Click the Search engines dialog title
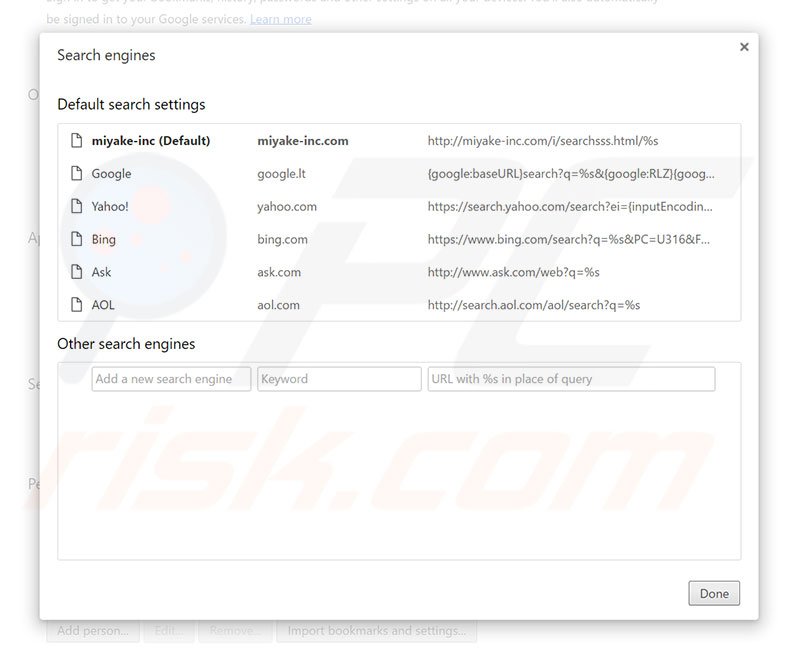 106,55
